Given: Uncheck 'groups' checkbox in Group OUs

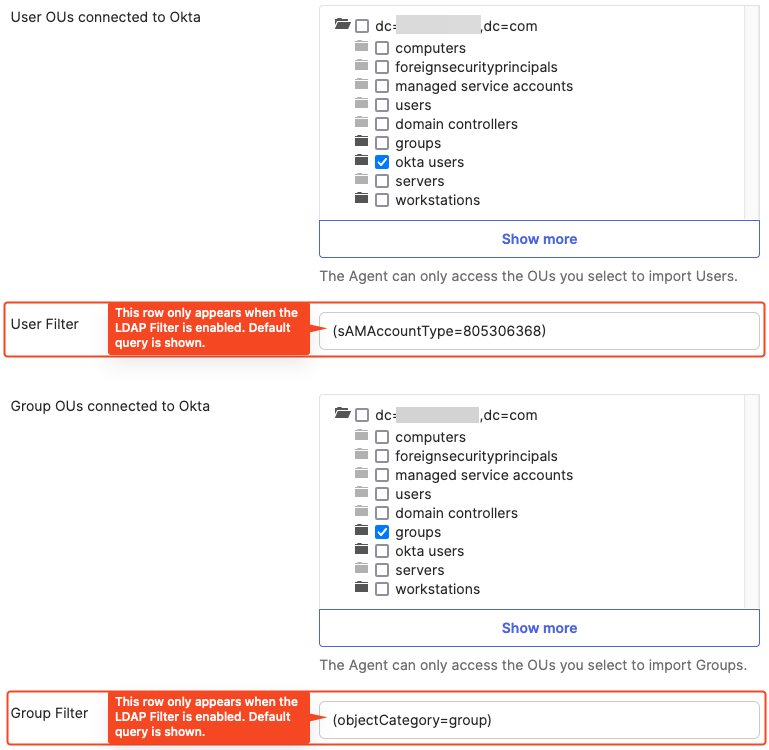Looking at the screenshot, I should pos(382,532).
